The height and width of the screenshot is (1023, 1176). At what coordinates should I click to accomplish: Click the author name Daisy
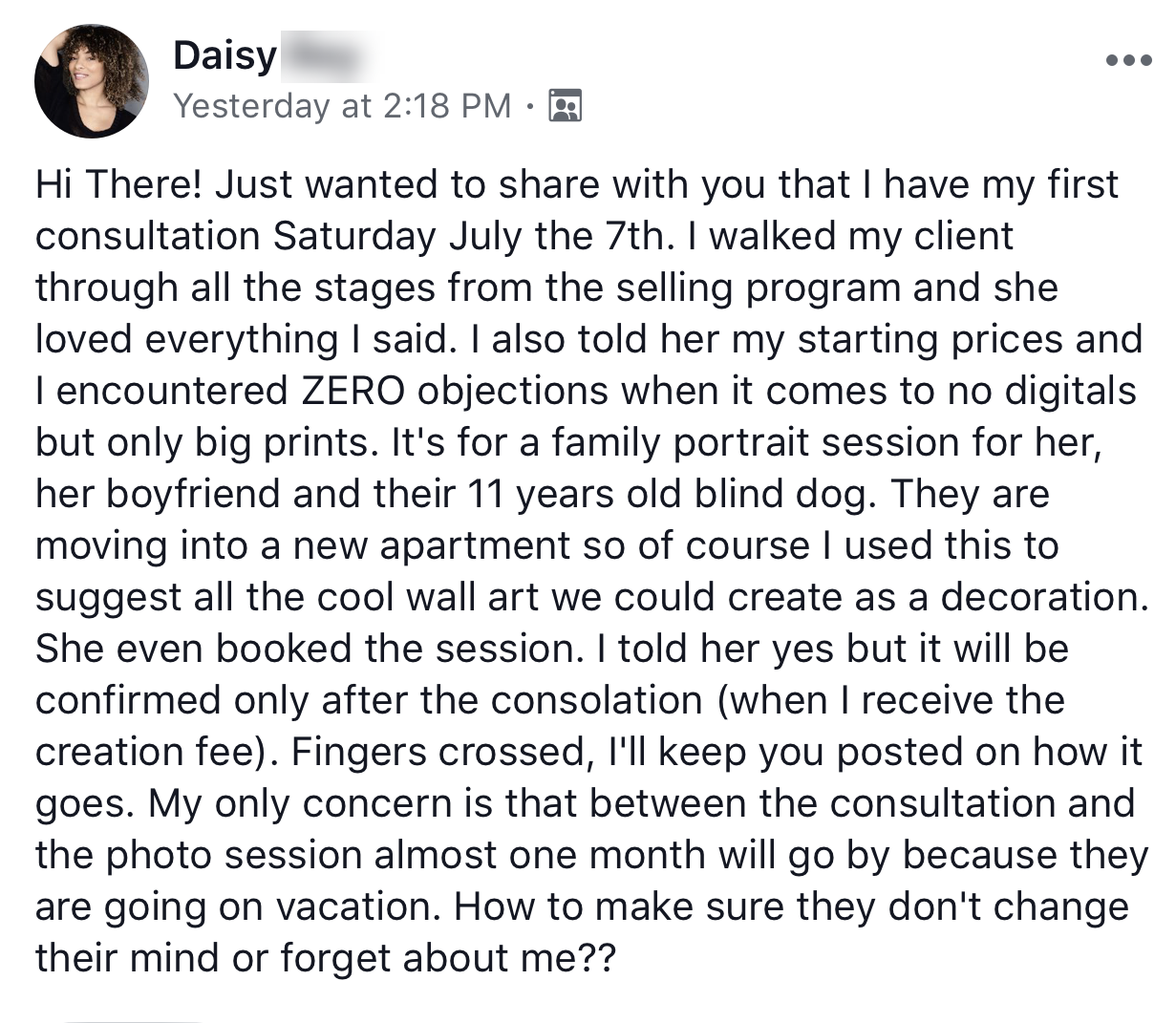tap(225, 54)
